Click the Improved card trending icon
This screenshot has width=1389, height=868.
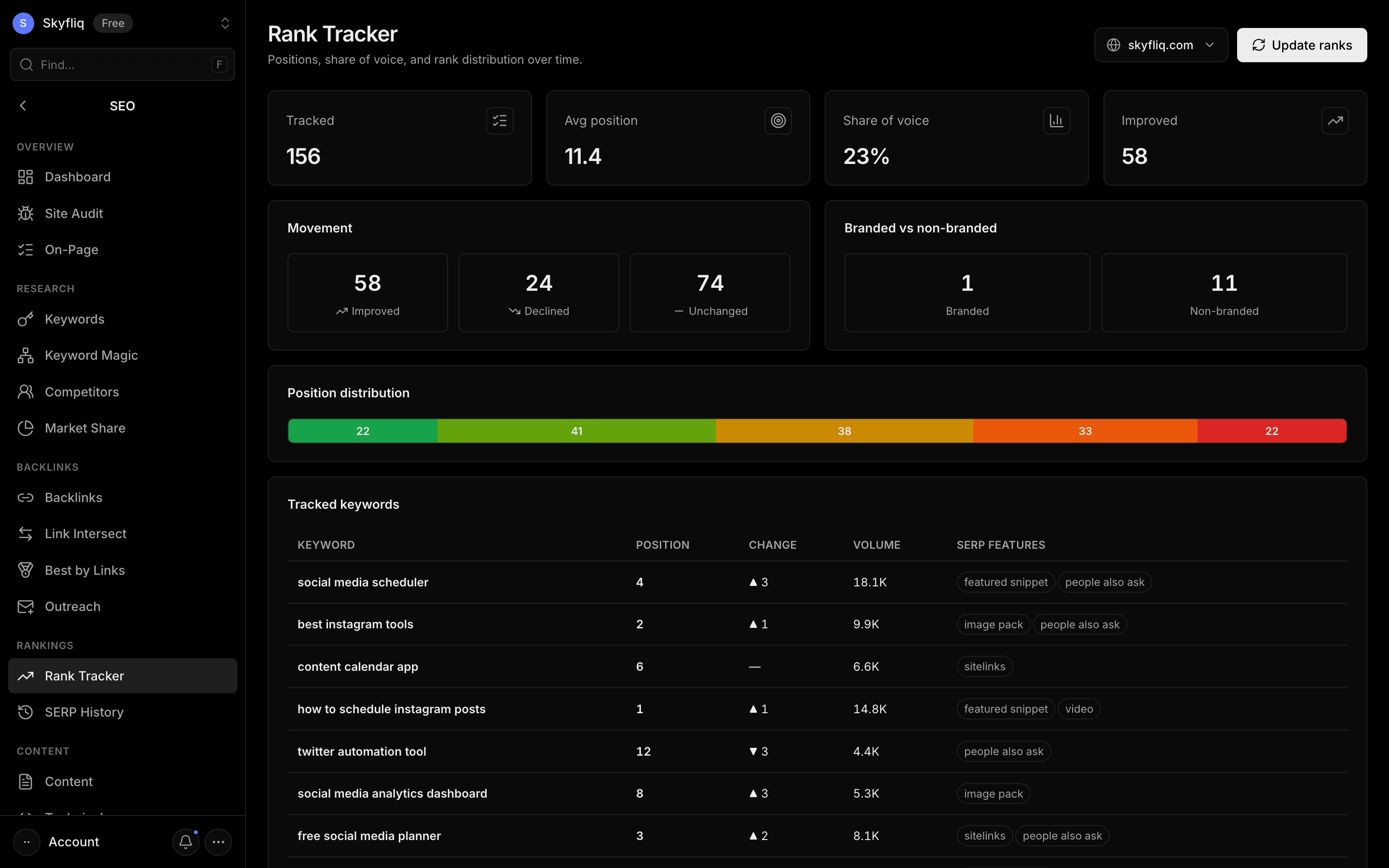1335,121
